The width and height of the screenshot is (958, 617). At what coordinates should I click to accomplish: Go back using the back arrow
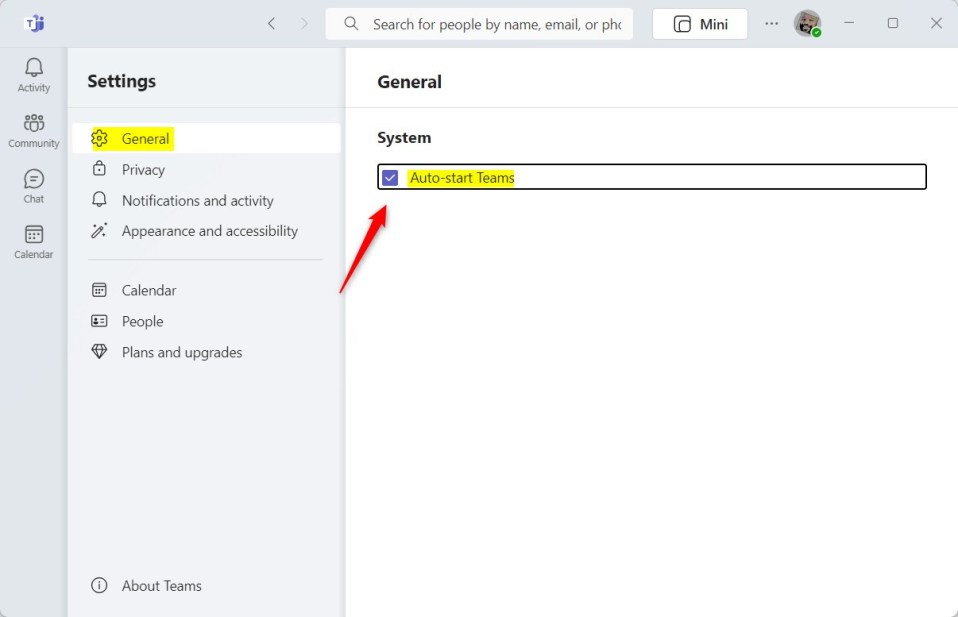272,24
